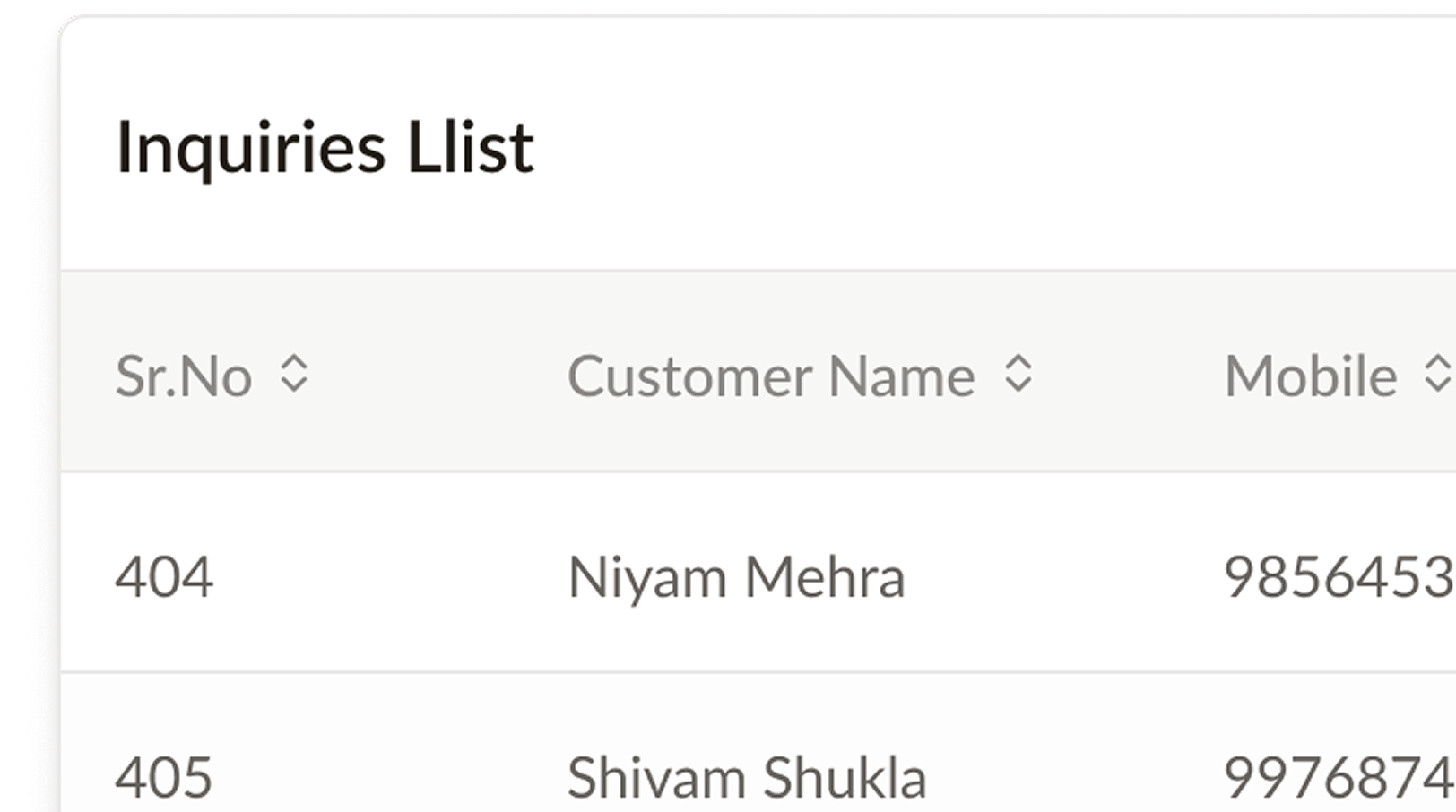Click down chevron of Customer Name sorter
This screenshot has height=812, width=1456.
pos(1018,385)
